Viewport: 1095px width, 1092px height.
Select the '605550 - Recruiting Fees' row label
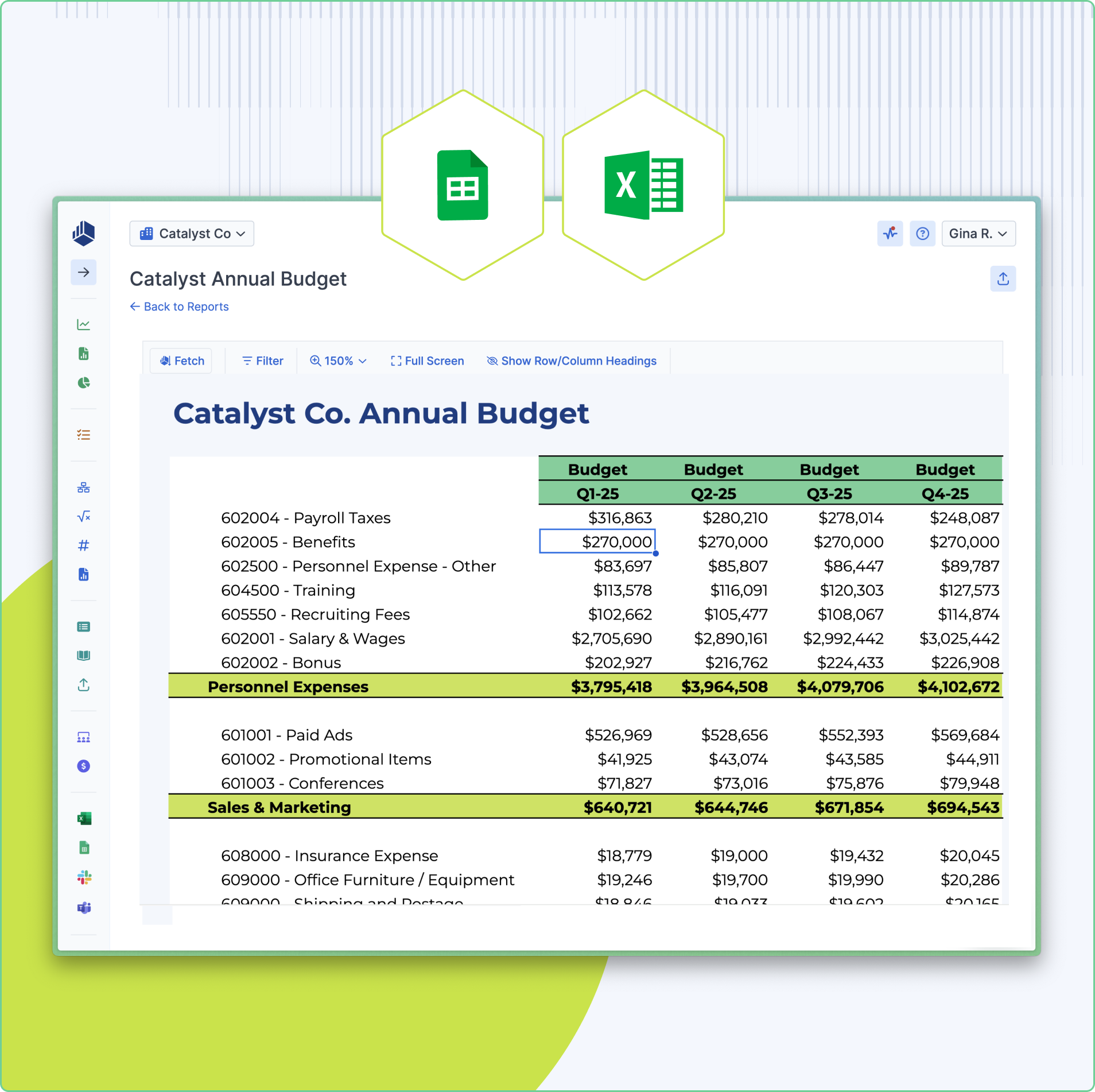pos(316,614)
